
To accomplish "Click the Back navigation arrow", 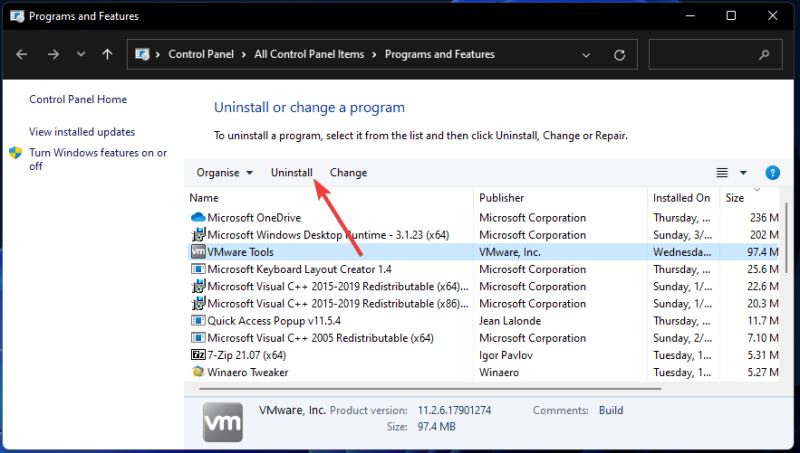I will (x=21, y=54).
